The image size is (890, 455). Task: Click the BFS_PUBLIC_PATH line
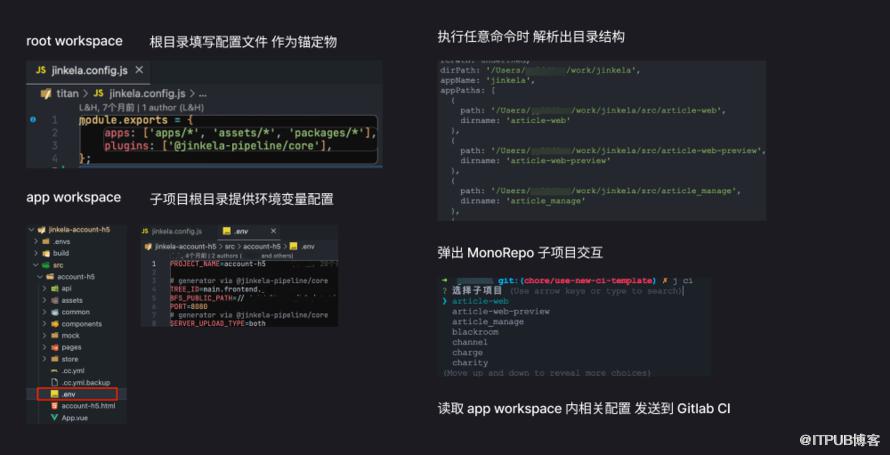pos(207,298)
